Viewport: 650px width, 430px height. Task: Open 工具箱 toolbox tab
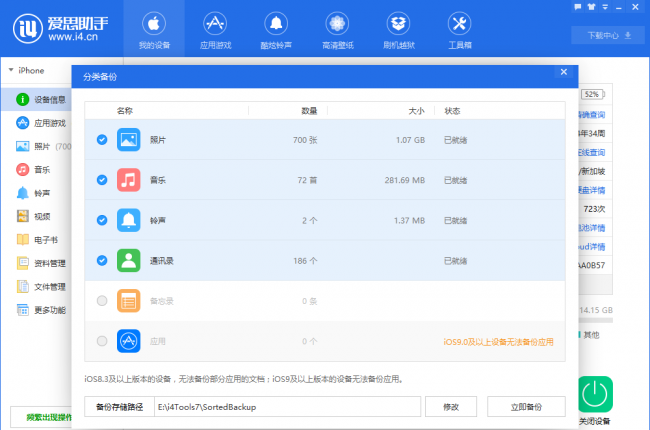pos(459,29)
